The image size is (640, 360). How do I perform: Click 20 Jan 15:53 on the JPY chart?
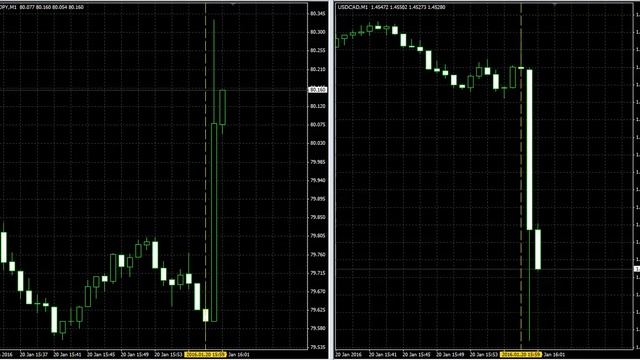168,355
